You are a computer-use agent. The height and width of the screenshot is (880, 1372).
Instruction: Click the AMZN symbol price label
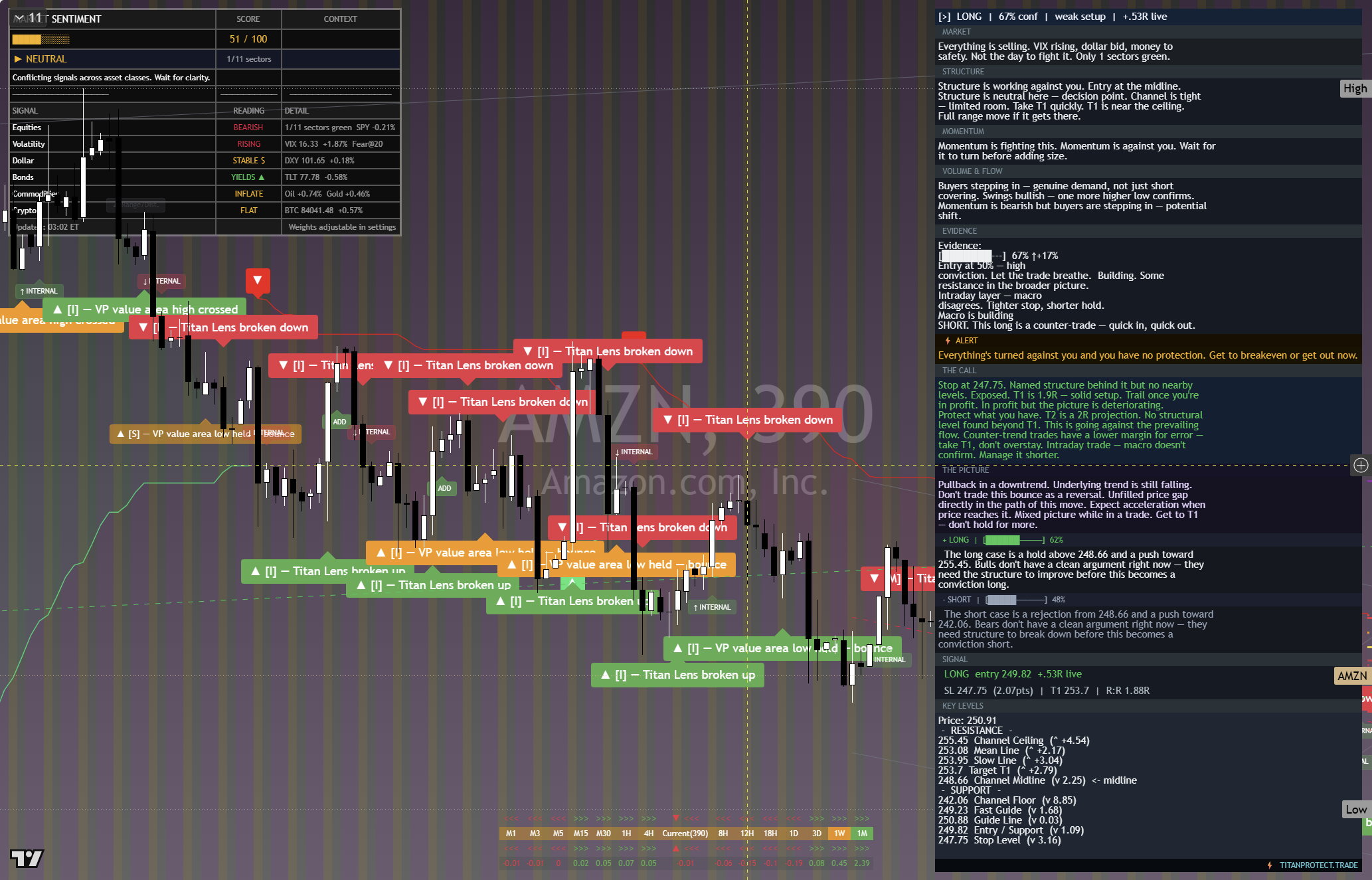point(1352,676)
